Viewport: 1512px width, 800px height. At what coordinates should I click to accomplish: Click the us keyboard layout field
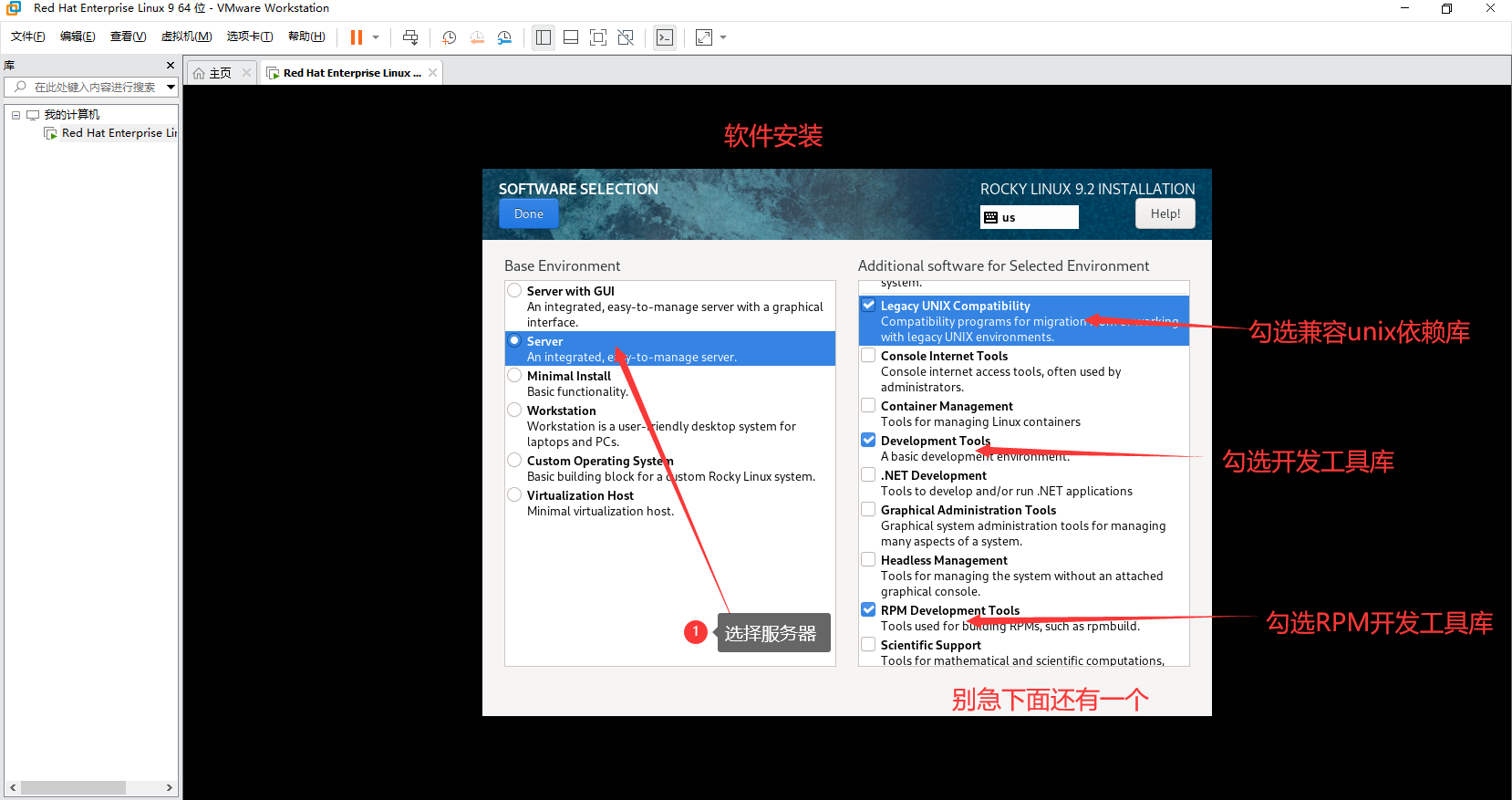click(1030, 217)
